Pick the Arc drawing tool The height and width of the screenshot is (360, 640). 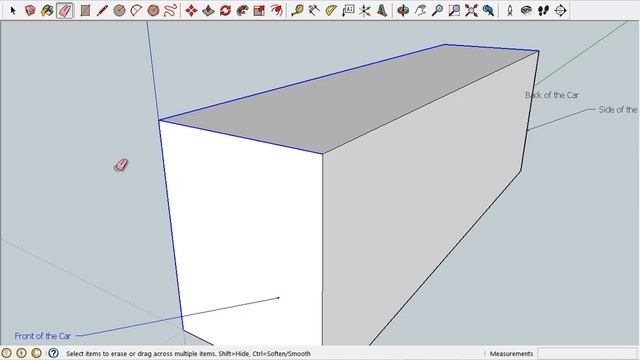[136, 11]
